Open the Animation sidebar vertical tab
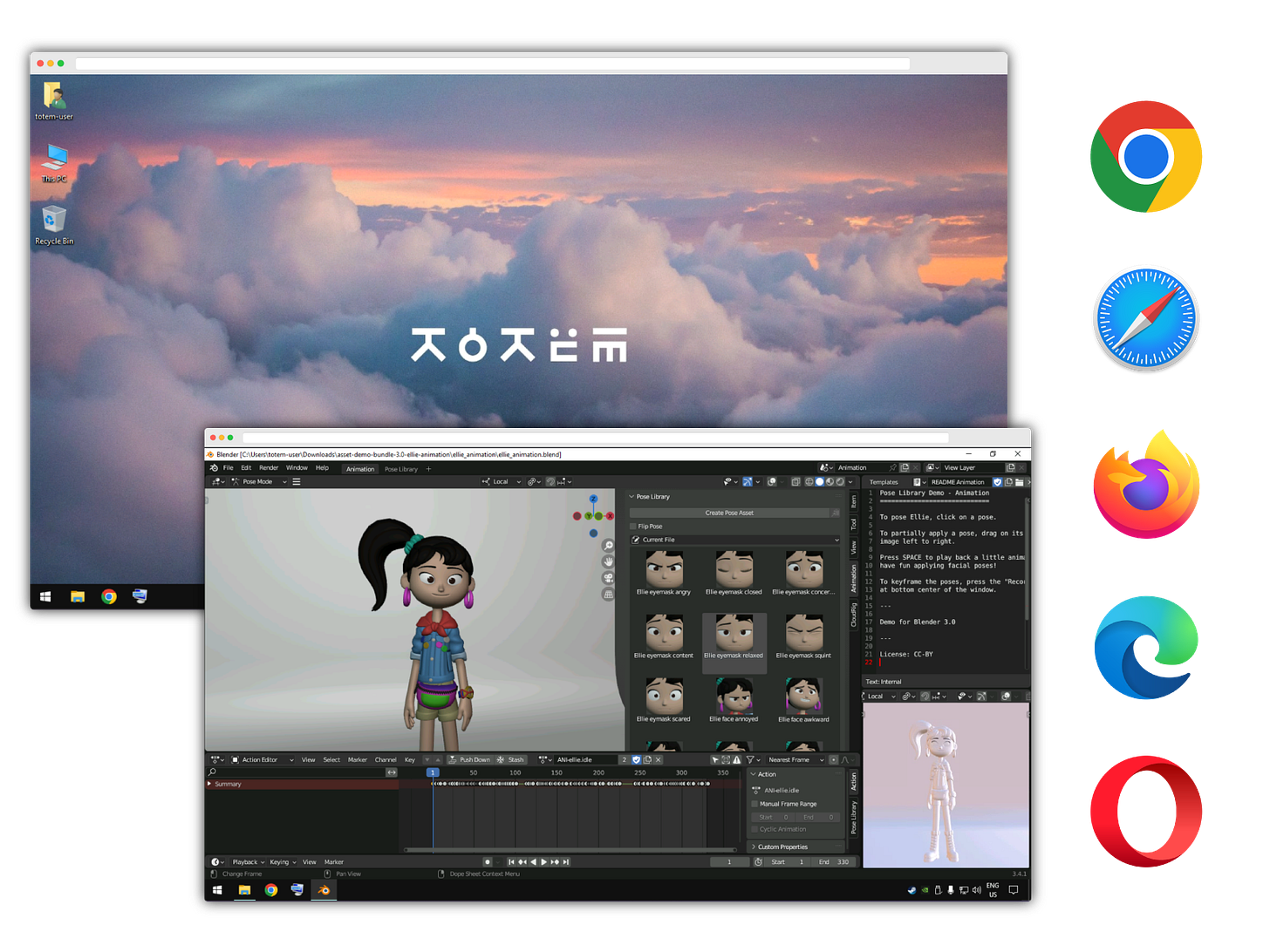This screenshot has height=952, width=1270. [x=854, y=577]
